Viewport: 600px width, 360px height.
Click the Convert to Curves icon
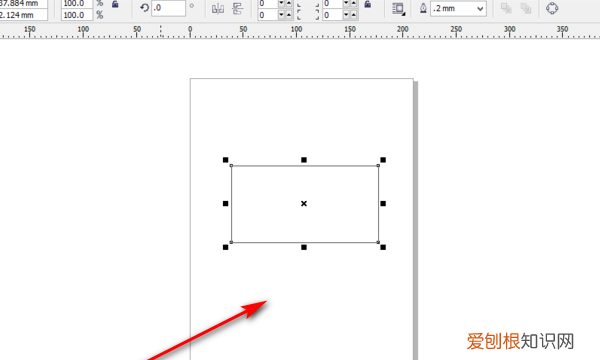[552, 8]
